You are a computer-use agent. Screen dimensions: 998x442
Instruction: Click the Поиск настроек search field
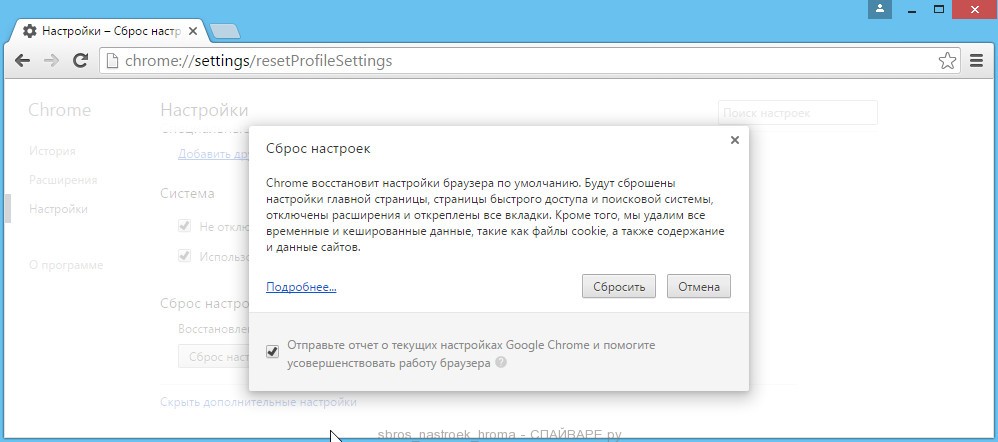(x=798, y=113)
